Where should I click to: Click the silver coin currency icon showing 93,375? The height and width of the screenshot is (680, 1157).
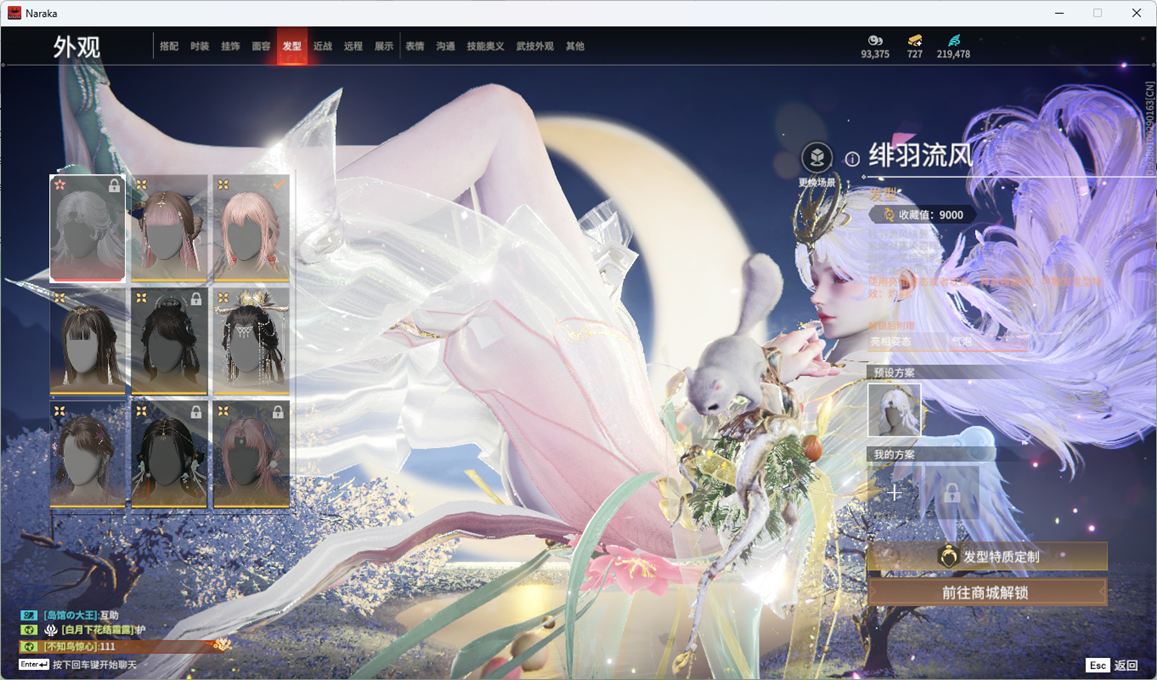point(874,40)
